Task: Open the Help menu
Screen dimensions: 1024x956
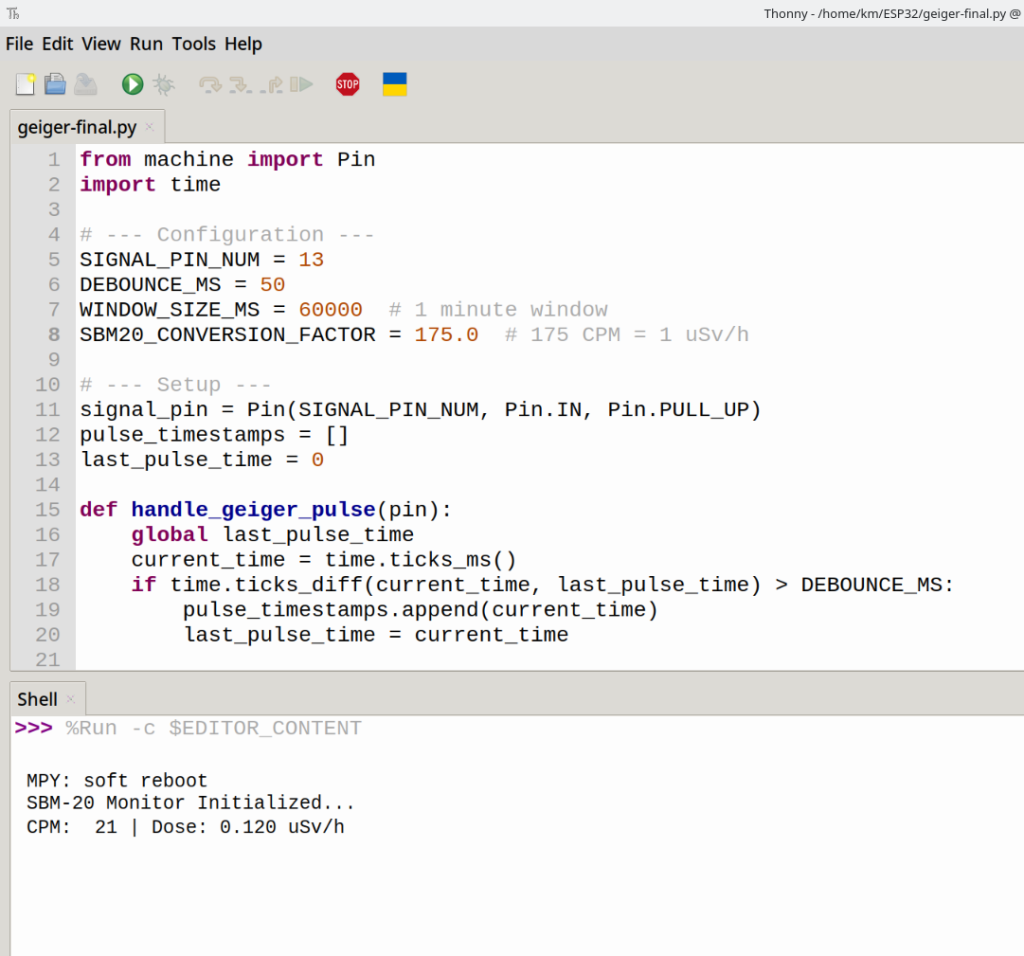Action: coord(243,44)
